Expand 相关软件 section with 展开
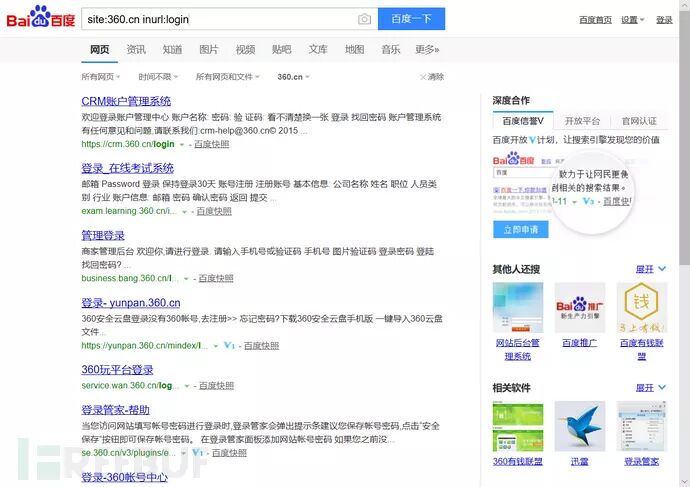This screenshot has width=690, height=487. [x=651, y=388]
